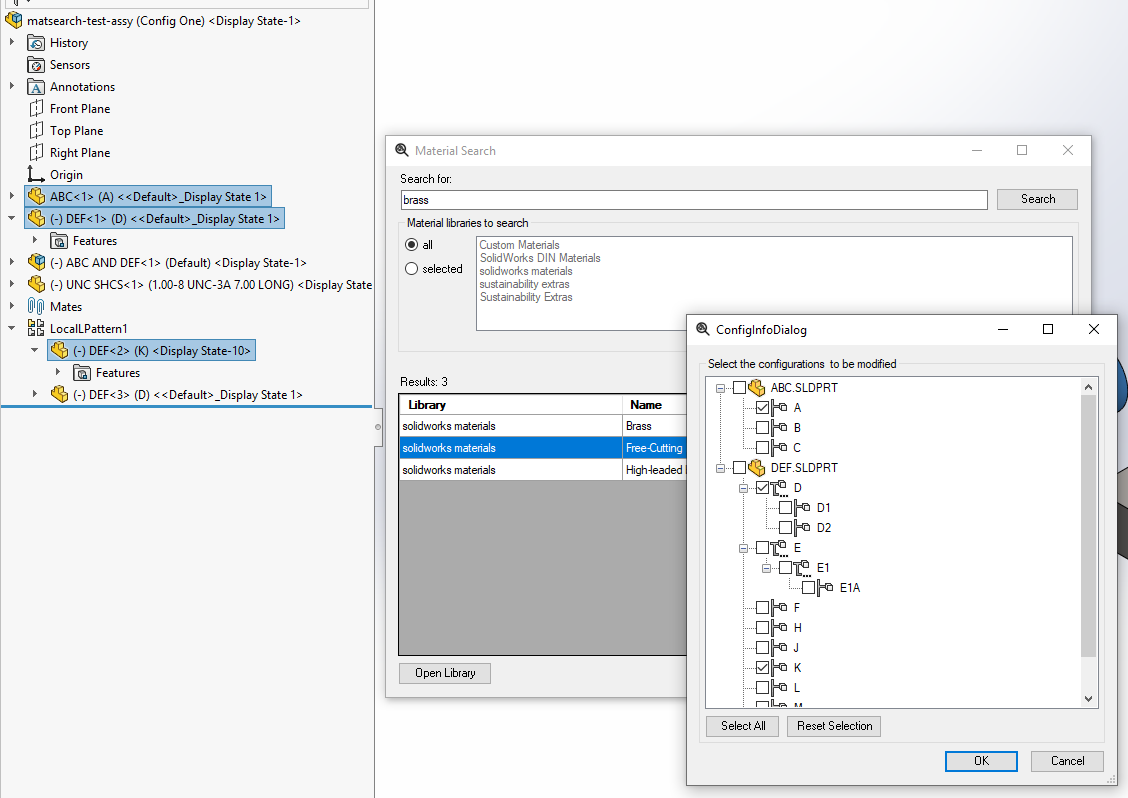Click derived configuration icon next to E1
The image size is (1128, 798).
pyautogui.click(x=803, y=568)
